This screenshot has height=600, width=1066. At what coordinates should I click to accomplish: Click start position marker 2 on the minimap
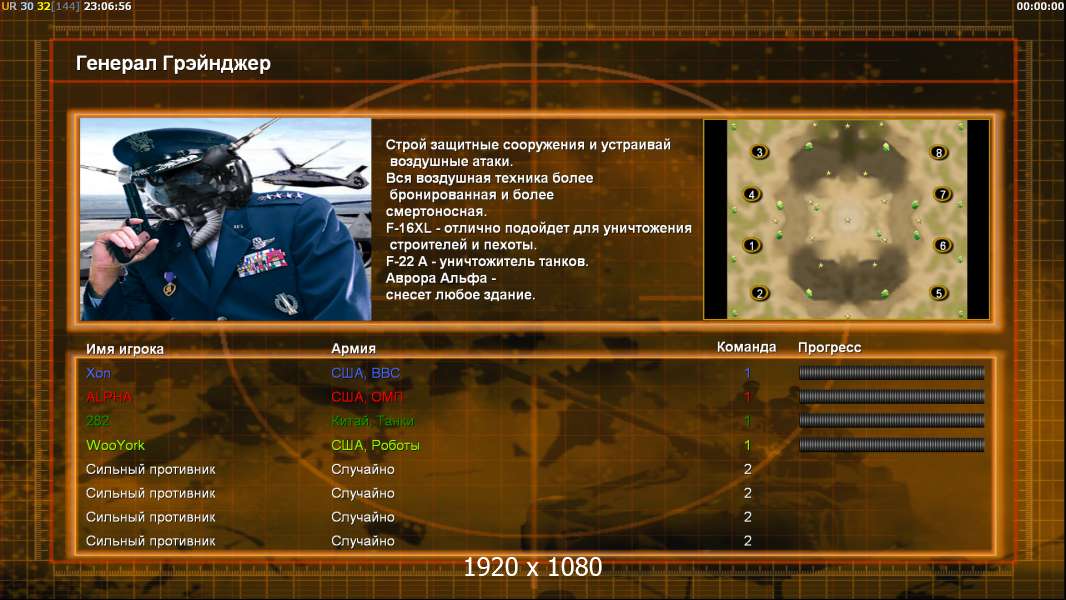click(759, 294)
